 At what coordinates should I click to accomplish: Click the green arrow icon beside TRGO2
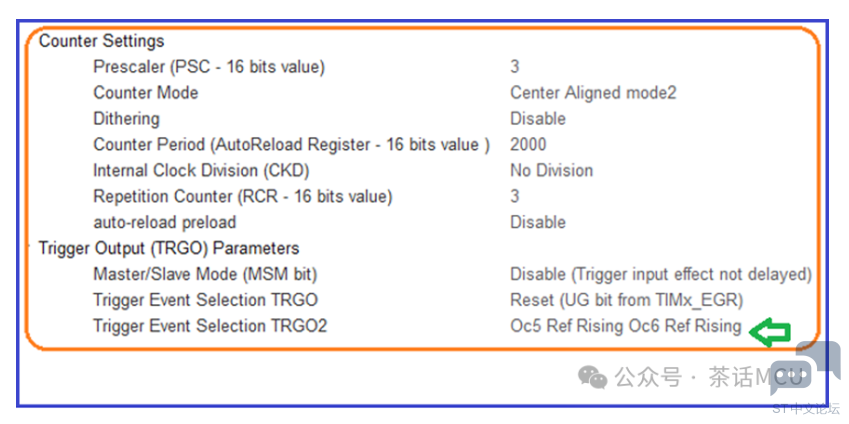click(769, 332)
